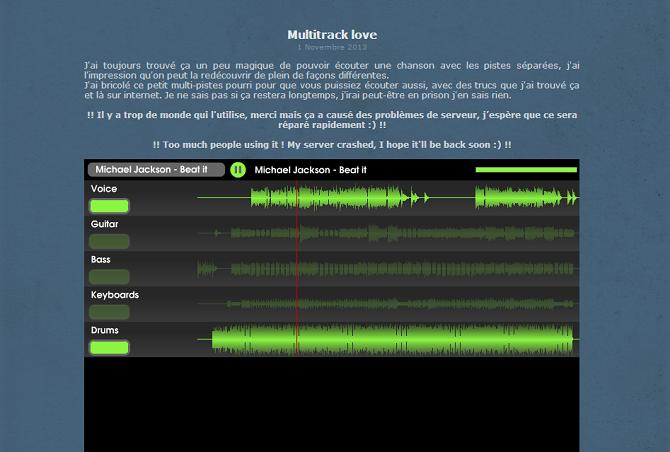Click the Multitrack love post title
Screen dimensions: 670x452
332,35
